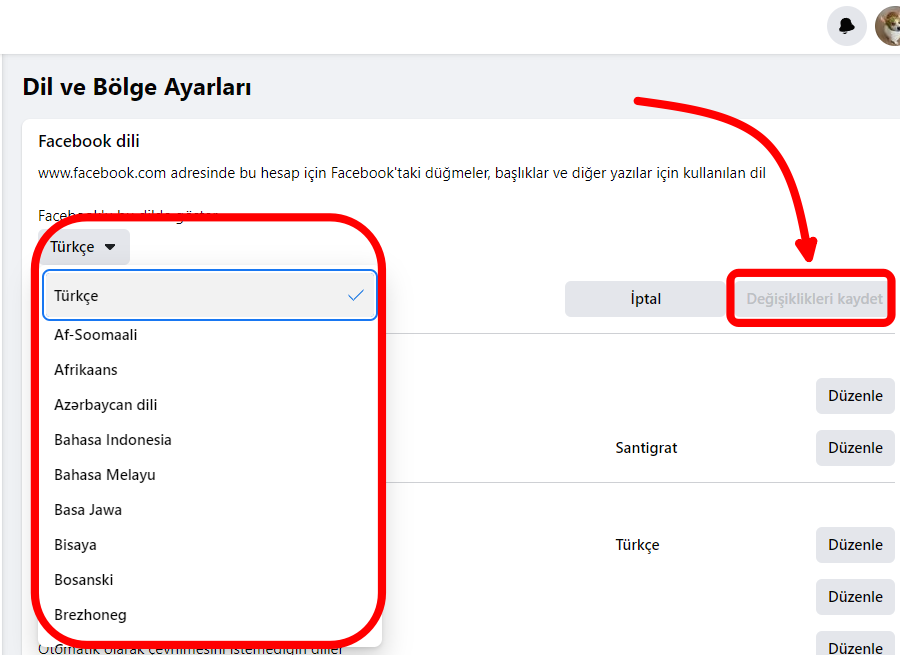
Task: Click the partially visible bottom Düzenle button
Action: (855, 645)
